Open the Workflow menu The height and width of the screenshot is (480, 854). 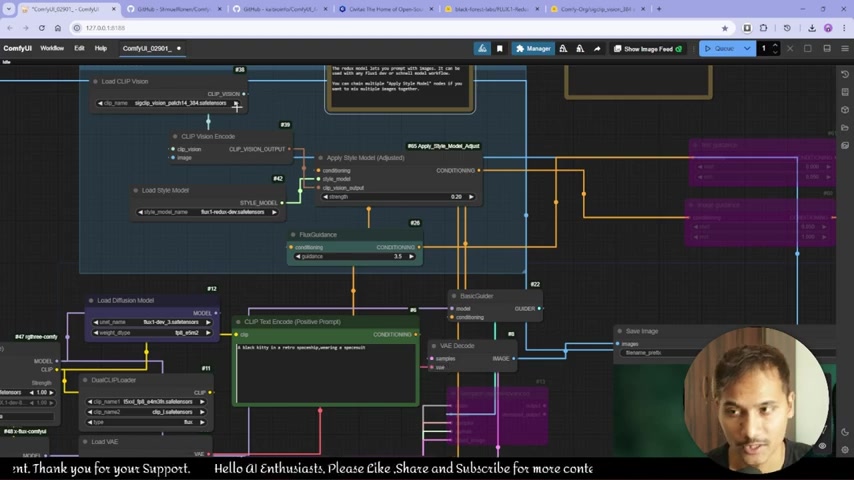pyautogui.click(x=52, y=48)
